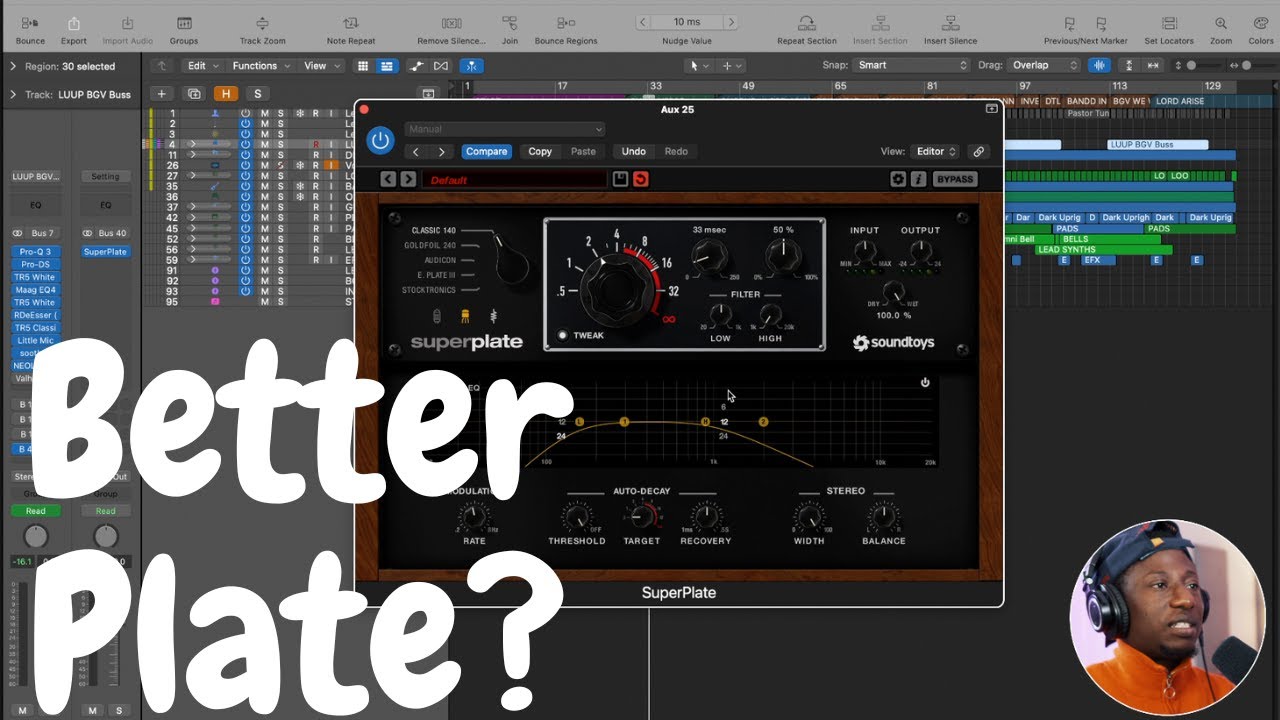Click the Copy button
This screenshot has width=1280, height=720.
tap(540, 152)
